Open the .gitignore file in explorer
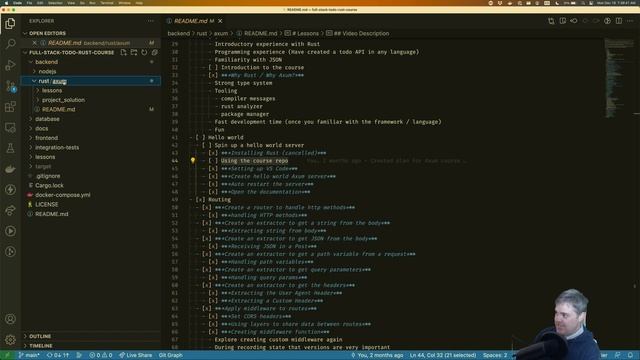The image size is (640, 360). [48, 176]
